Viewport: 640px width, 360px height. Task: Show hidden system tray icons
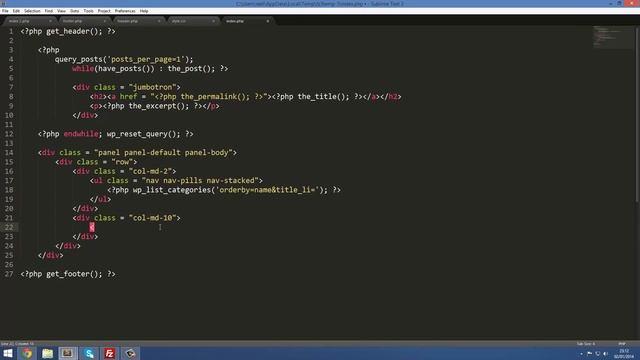point(581,354)
